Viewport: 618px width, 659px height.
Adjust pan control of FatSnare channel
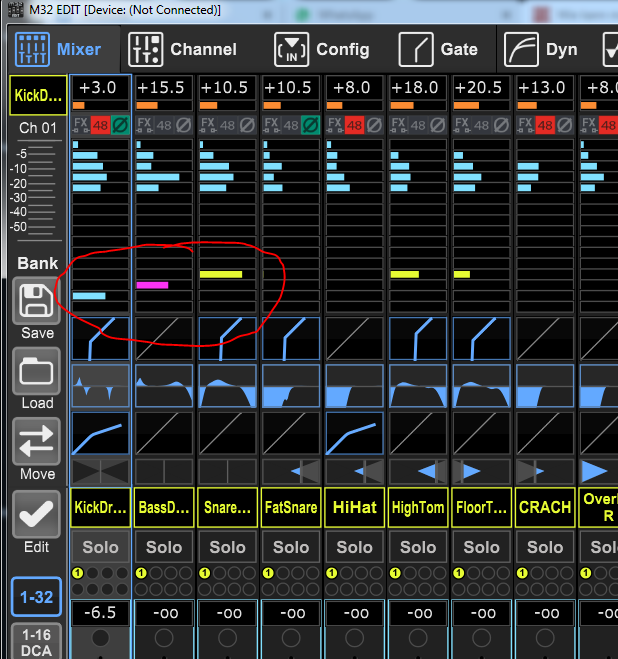291,472
